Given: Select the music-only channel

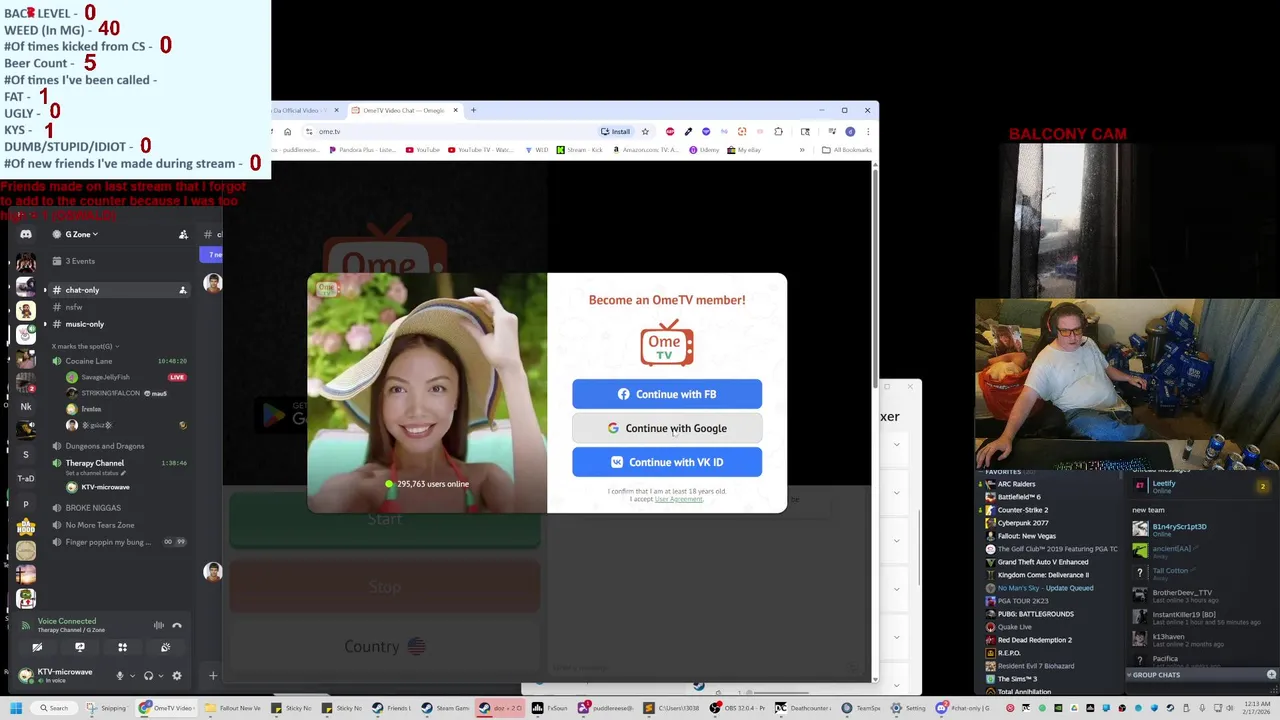Looking at the screenshot, I should [x=118, y=324].
